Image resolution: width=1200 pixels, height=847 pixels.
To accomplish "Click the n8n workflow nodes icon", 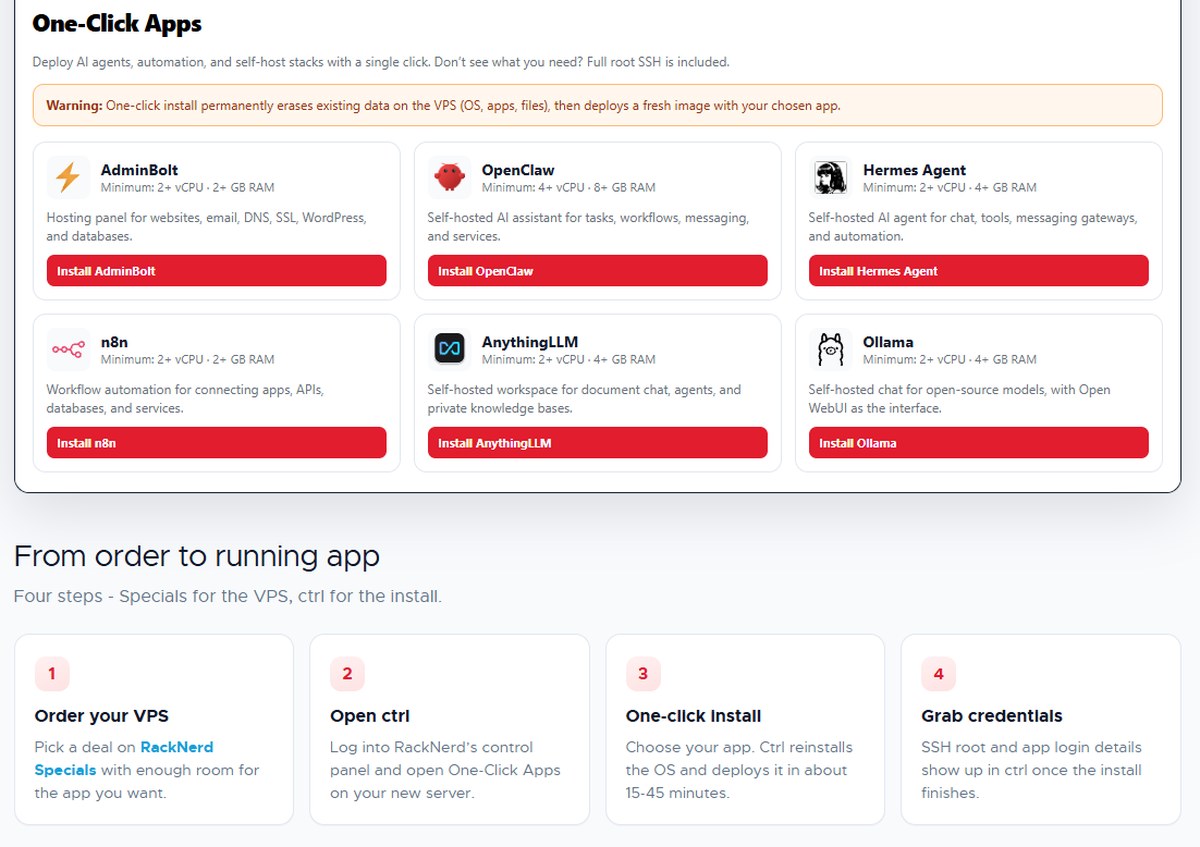I will [67, 349].
